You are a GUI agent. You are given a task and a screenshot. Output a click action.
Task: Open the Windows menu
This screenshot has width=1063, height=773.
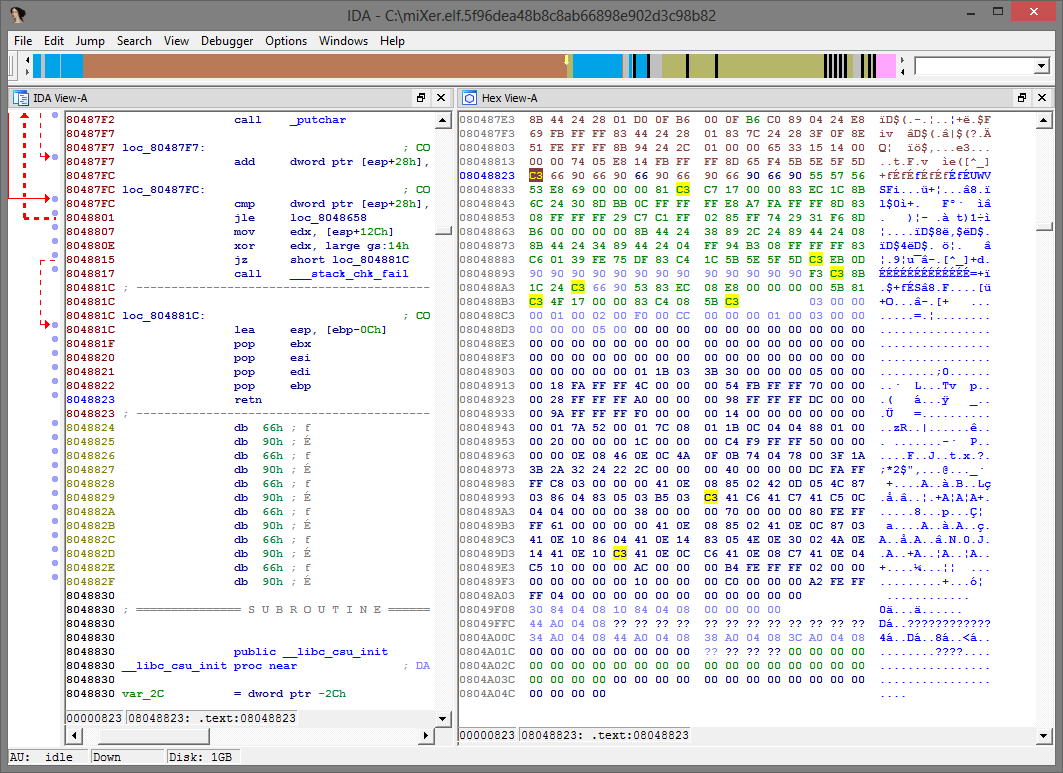pyautogui.click(x=344, y=41)
